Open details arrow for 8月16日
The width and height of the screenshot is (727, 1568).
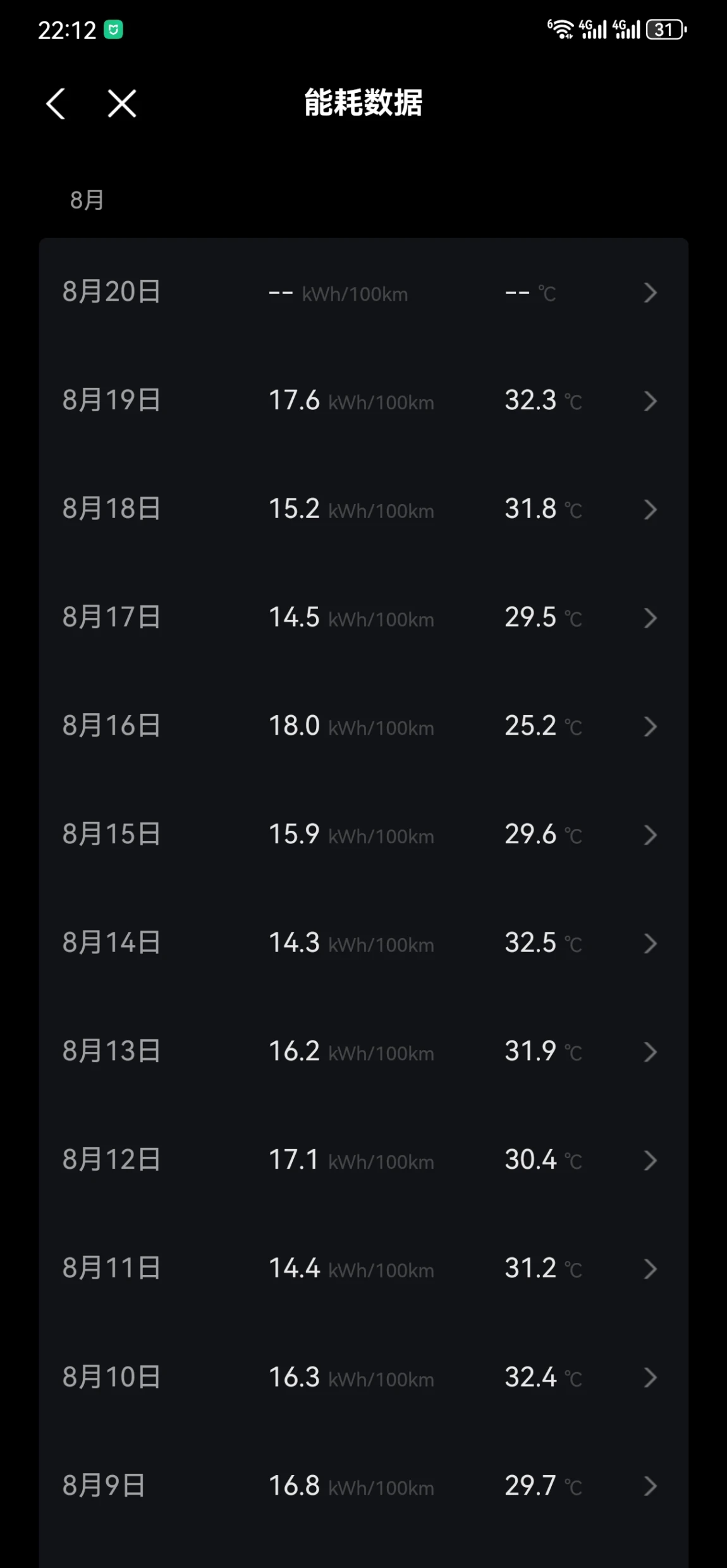650,727
